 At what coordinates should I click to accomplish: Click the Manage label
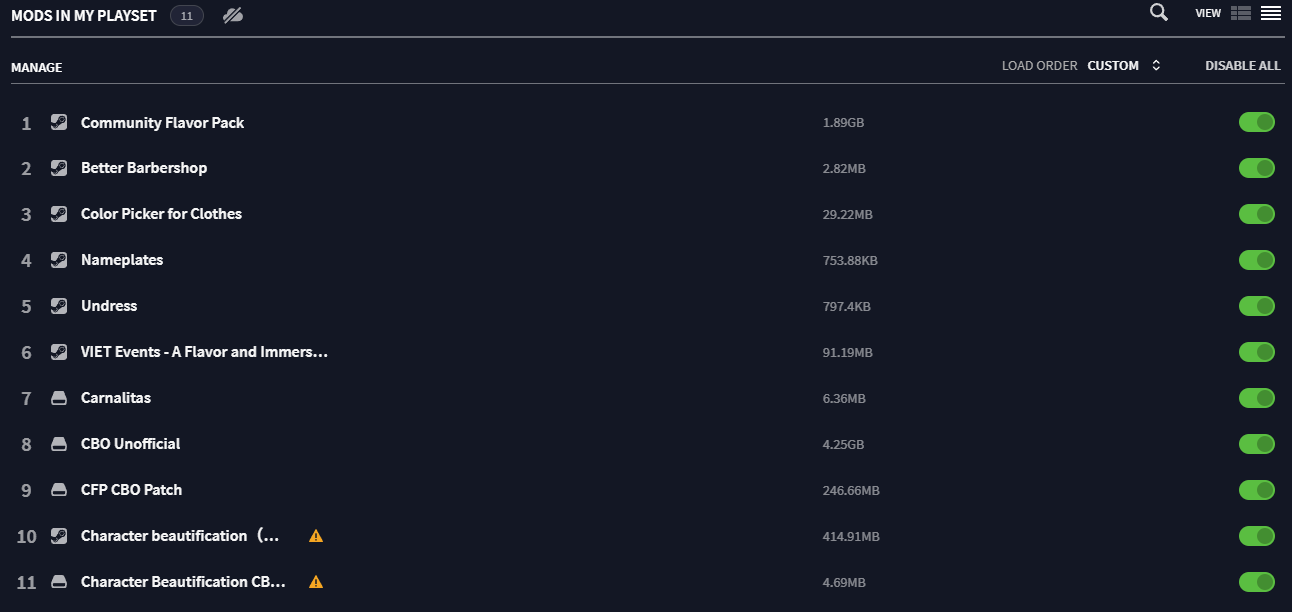[x=37, y=68]
